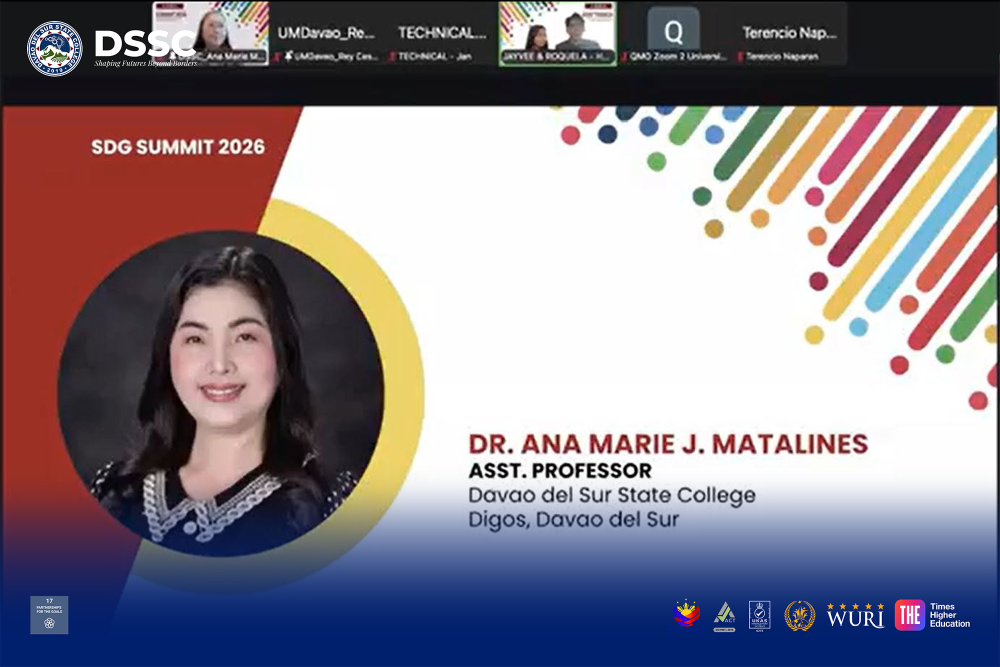The width and height of the screenshot is (1000, 667).
Task: Click the DSSC wordmark logo
Action: coord(145,44)
